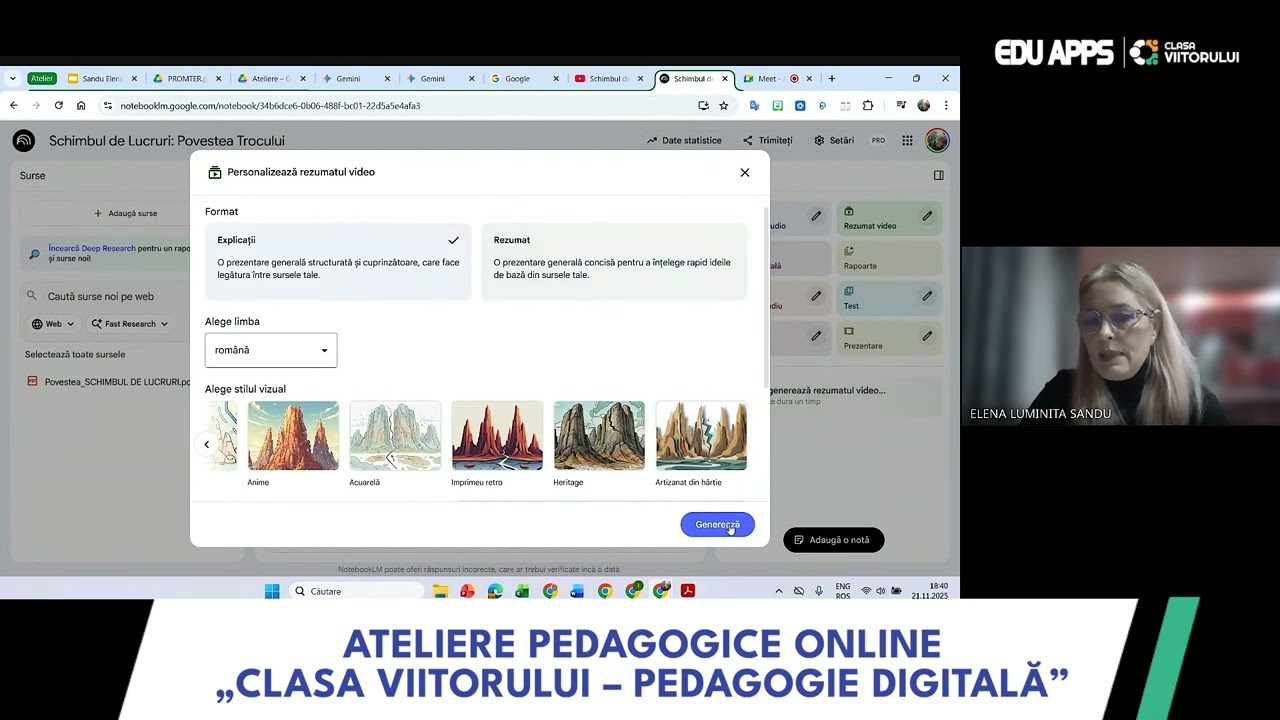Choose the Imprimeu retro visual style
Screen dimensions: 1280x720
coord(497,436)
